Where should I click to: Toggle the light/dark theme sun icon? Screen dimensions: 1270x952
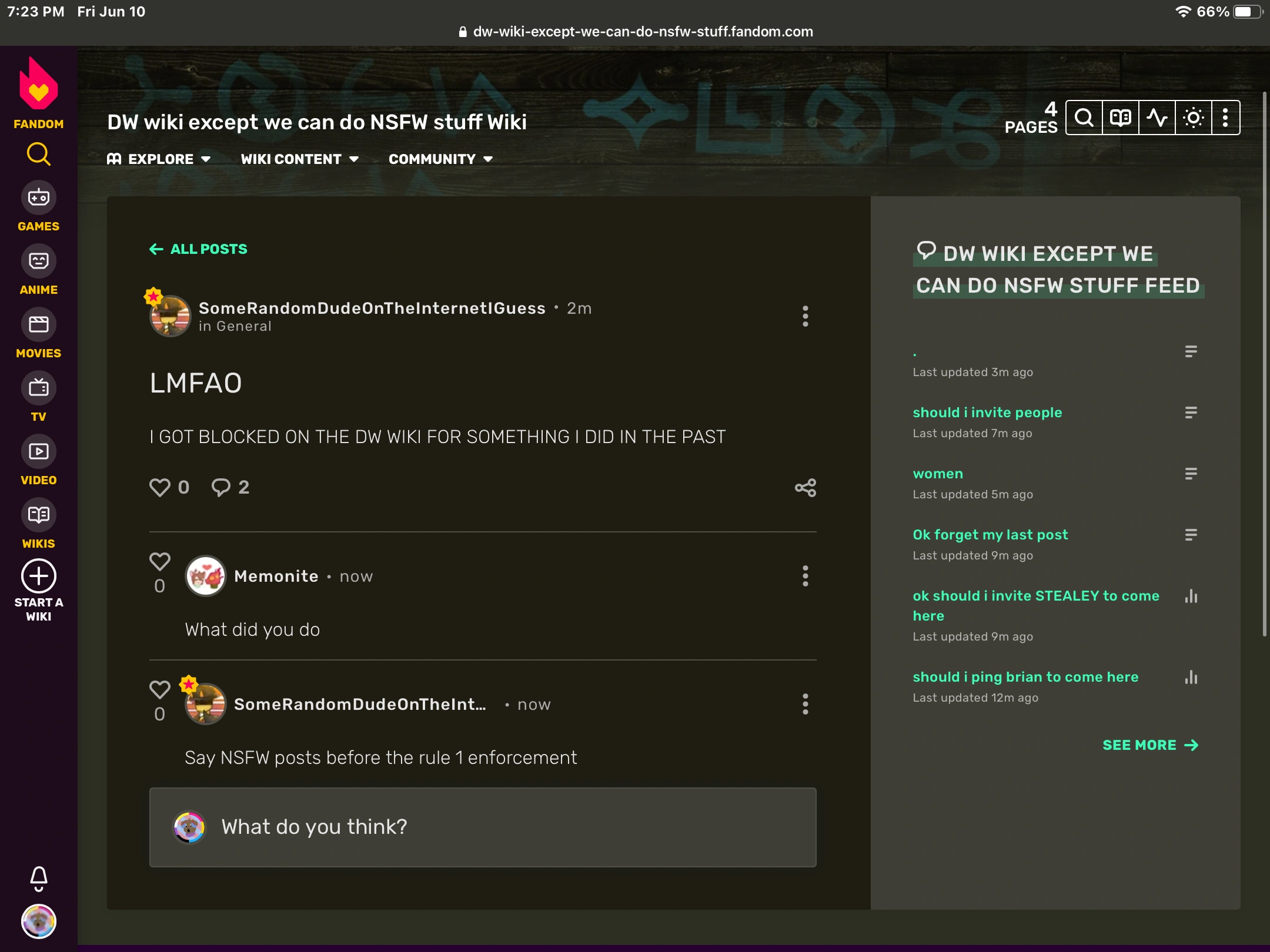pyautogui.click(x=1193, y=118)
